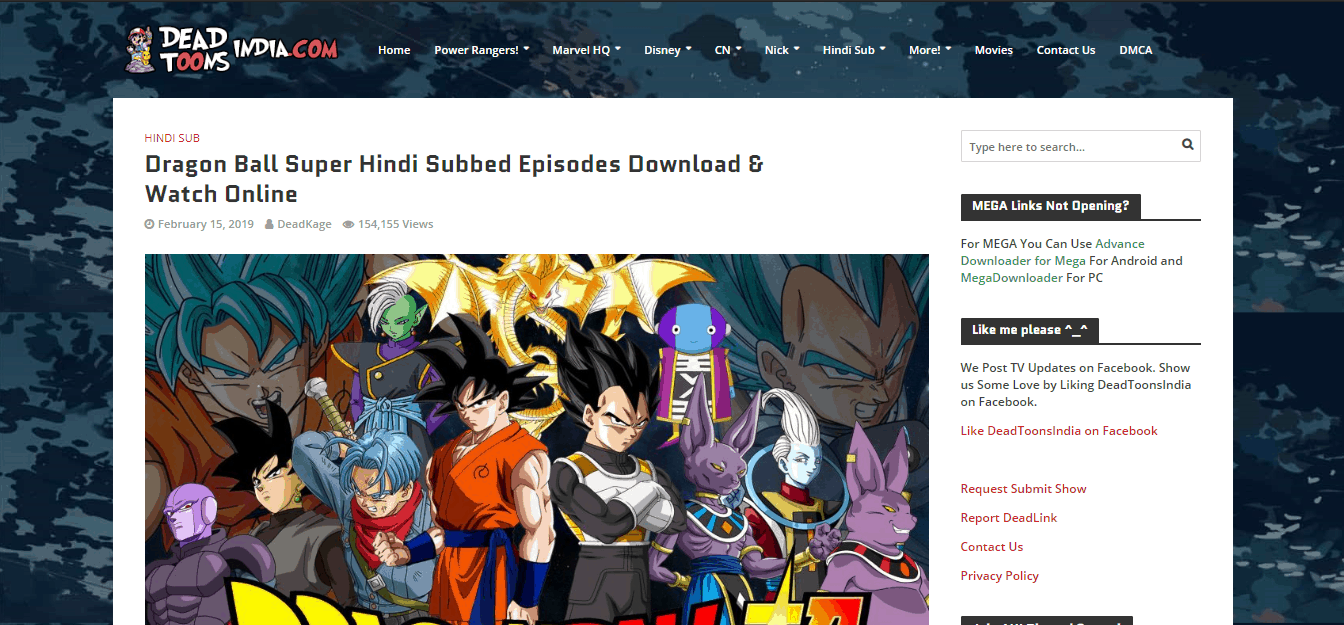Screen dimensions: 1344x625
Task: Open the DeadKage author link
Action: [304, 224]
